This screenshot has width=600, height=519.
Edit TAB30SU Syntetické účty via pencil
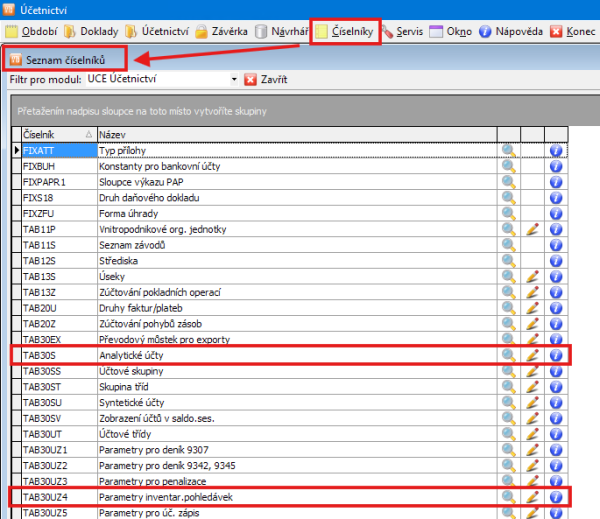click(x=533, y=401)
